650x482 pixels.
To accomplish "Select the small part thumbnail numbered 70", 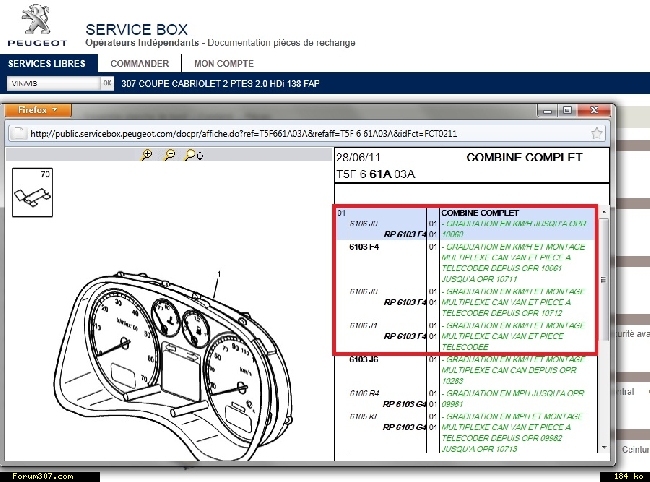I will pyautogui.click(x=32, y=192).
